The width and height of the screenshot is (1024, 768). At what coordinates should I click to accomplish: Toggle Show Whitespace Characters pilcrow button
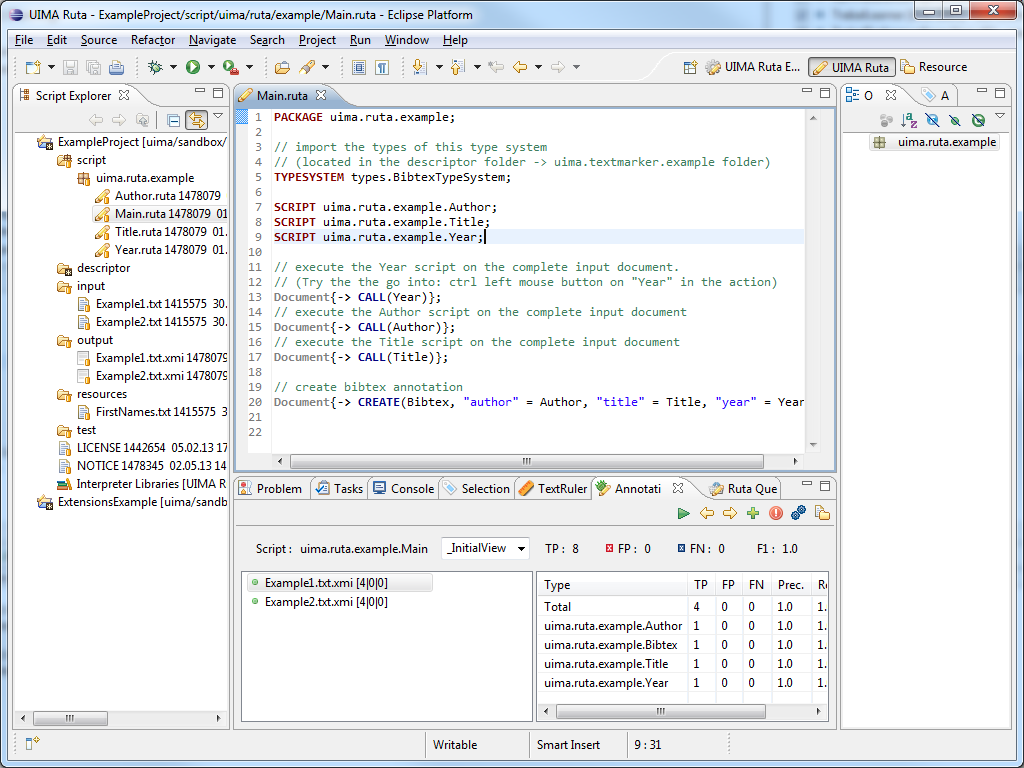click(x=382, y=67)
